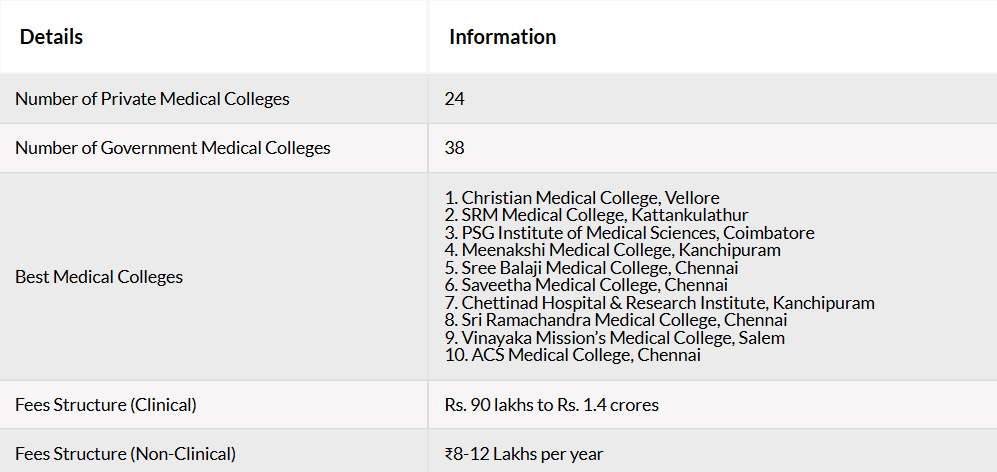Click the Fees Structure (Clinical) label

point(106,405)
